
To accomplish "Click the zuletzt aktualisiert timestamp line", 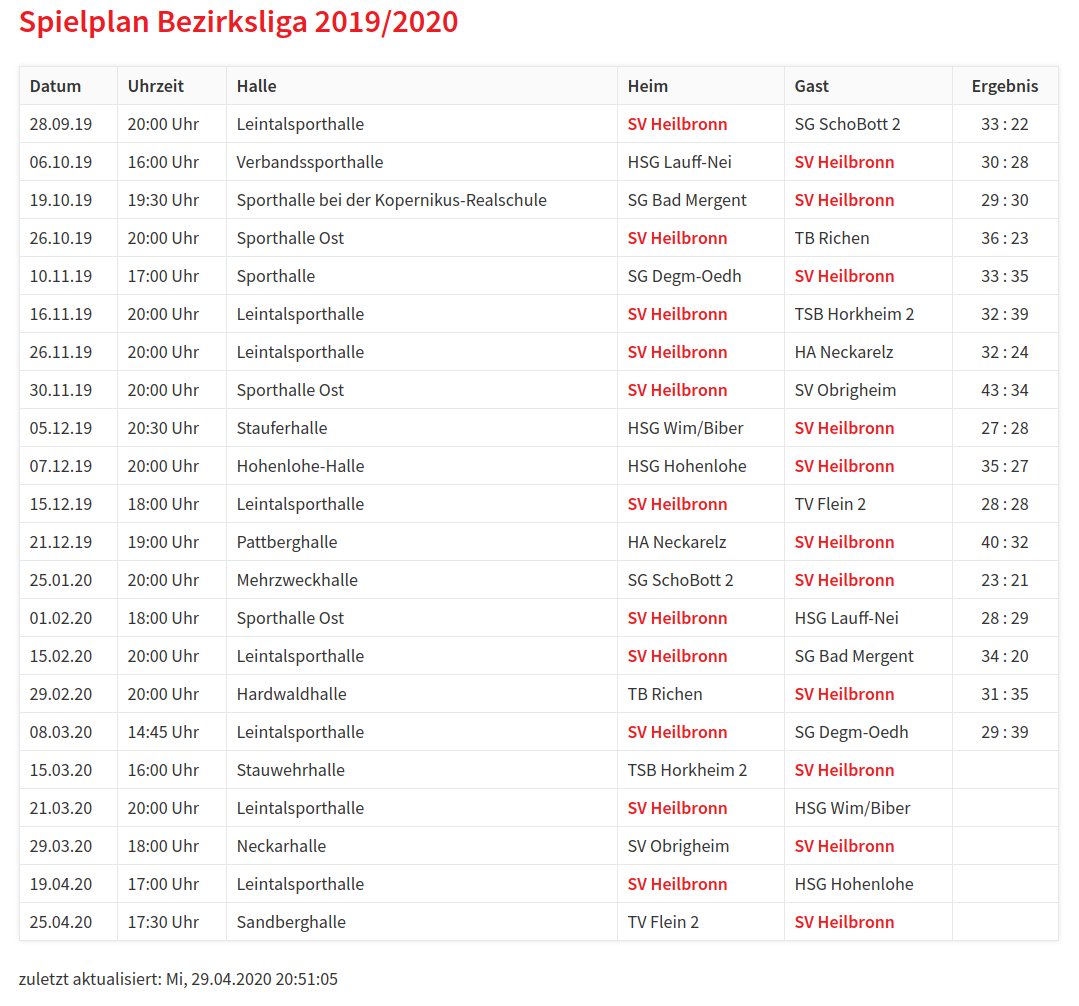I will pyautogui.click(x=178, y=979).
